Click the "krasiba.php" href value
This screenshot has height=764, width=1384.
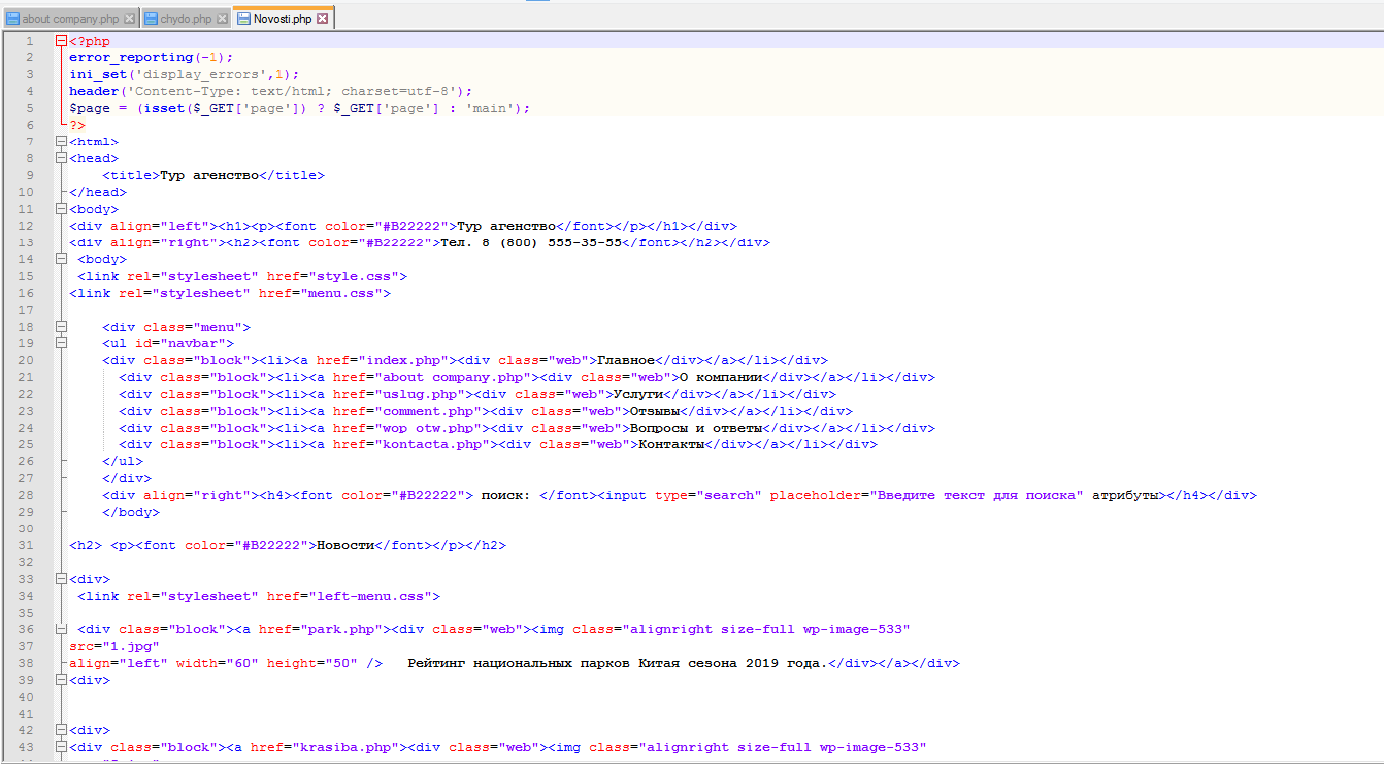(x=346, y=747)
